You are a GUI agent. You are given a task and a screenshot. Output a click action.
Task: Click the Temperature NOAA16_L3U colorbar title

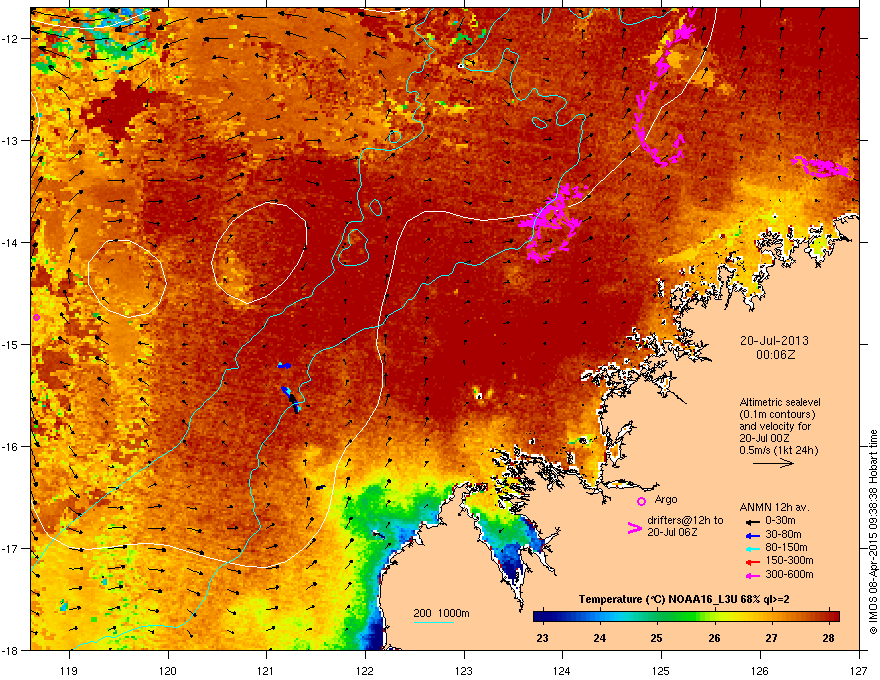click(x=684, y=599)
